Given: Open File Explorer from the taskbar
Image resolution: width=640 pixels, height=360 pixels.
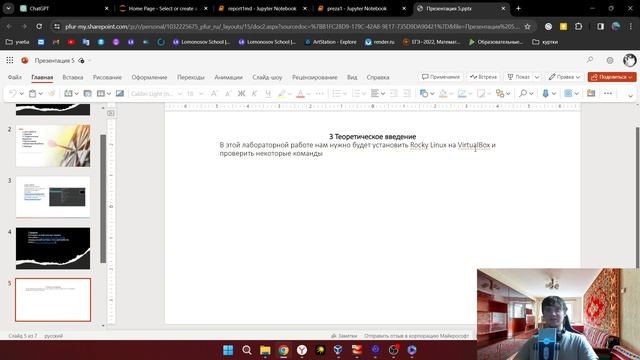Looking at the screenshot, I should coord(265,350).
